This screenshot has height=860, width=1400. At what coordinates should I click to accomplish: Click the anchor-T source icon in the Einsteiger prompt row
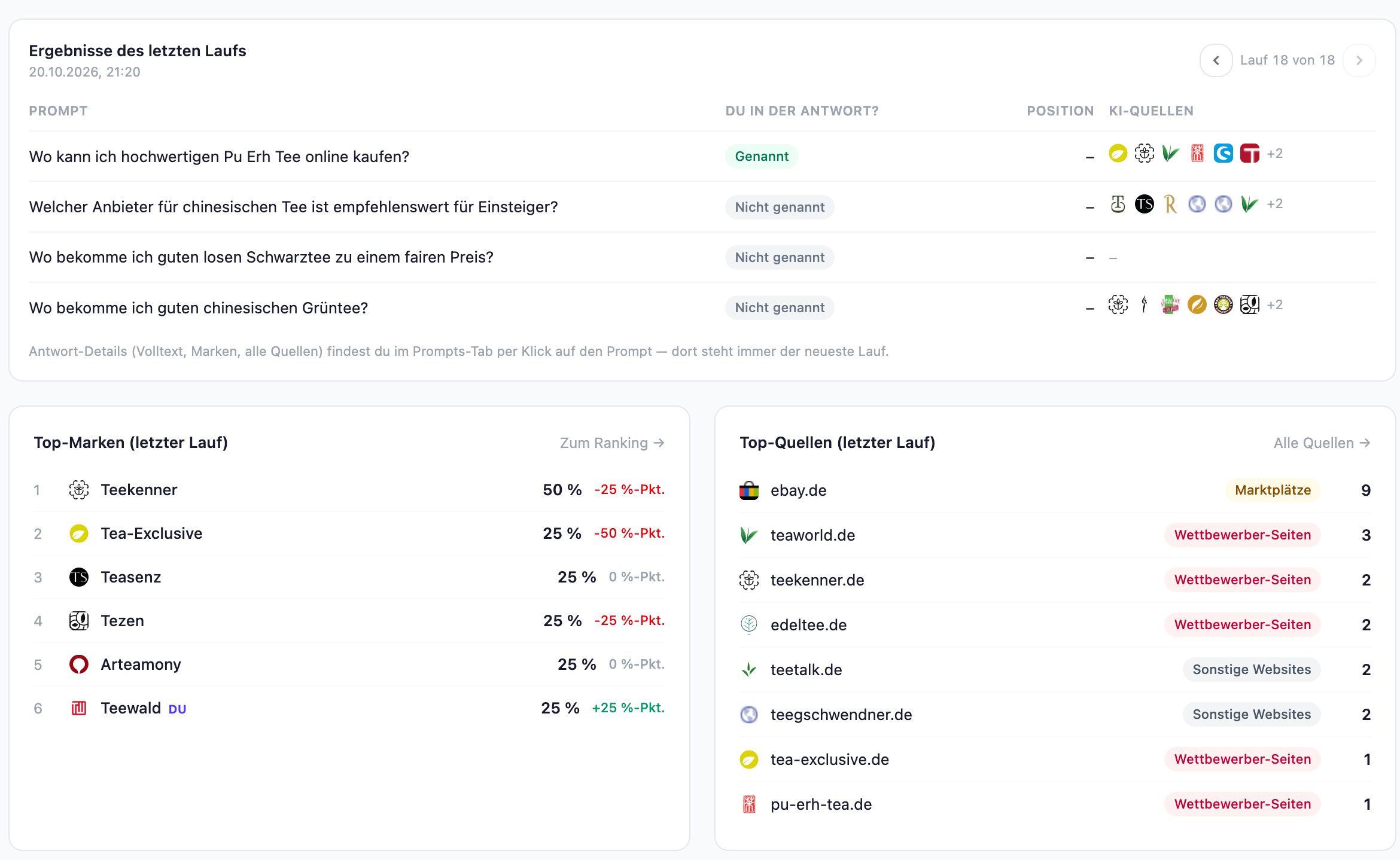[1118, 205]
